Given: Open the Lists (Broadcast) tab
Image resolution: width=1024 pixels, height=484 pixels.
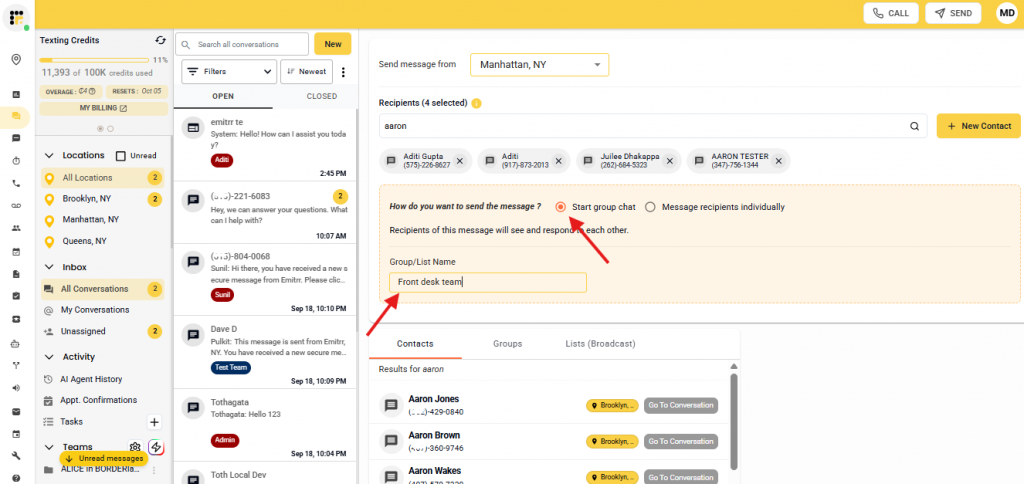Looking at the screenshot, I should click(x=600, y=343).
